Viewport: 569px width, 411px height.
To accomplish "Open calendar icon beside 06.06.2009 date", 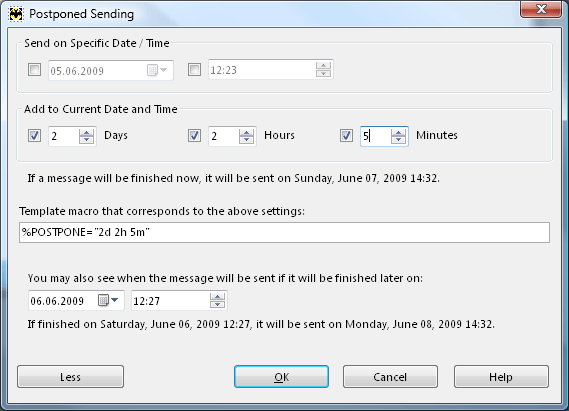I will point(103,300).
